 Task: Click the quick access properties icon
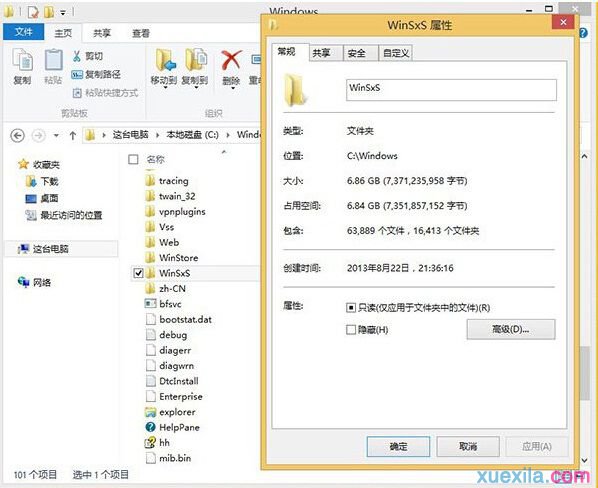pos(34,12)
